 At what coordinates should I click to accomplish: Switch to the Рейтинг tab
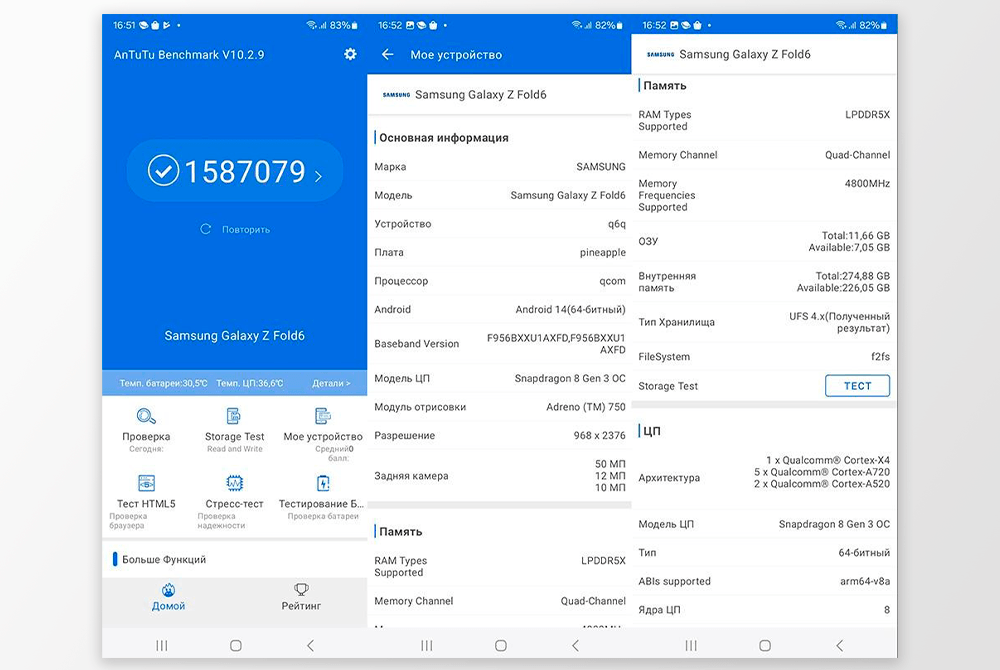coord(301,597)
